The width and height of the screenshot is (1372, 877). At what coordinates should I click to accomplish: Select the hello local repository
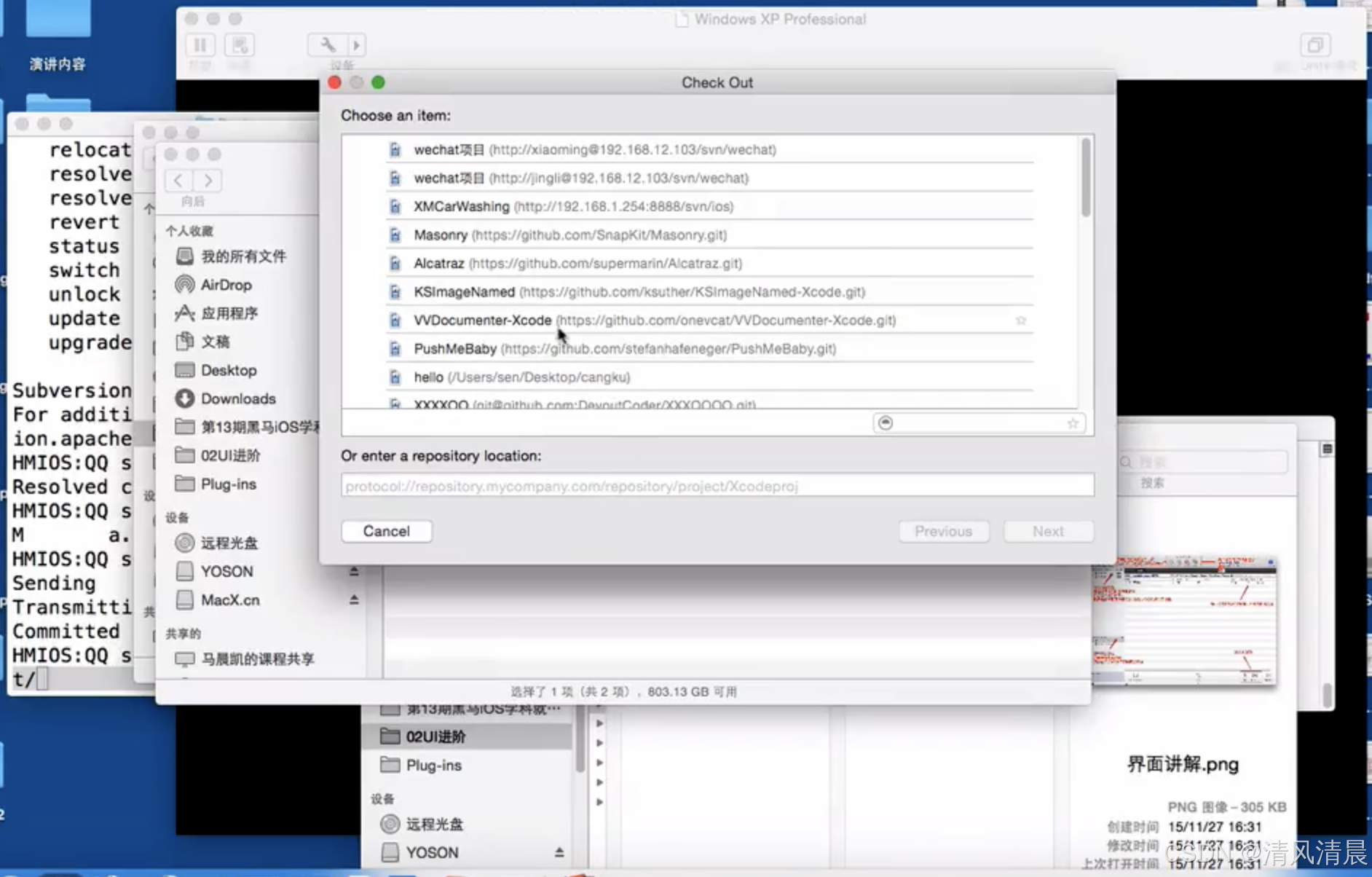pyautogui.click(x=709, y=377)
